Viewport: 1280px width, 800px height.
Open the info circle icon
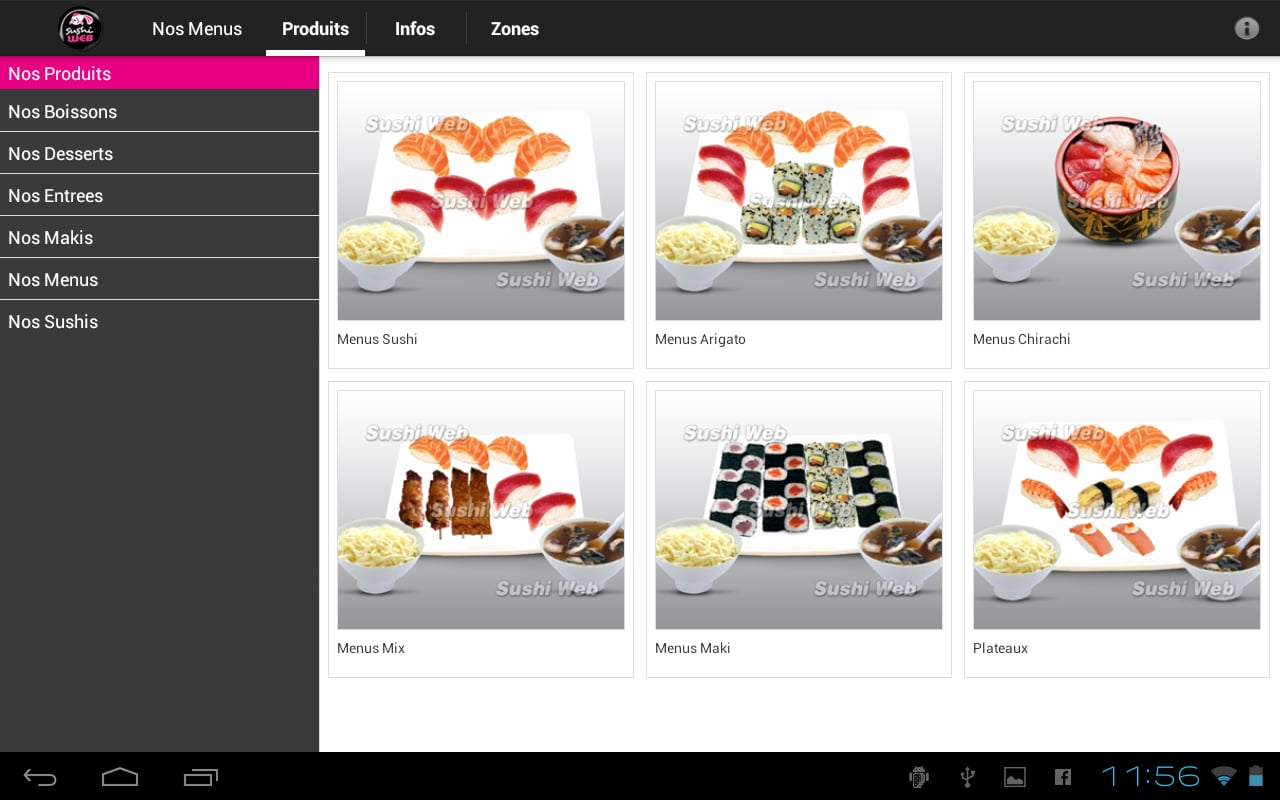pos(1246,28)
